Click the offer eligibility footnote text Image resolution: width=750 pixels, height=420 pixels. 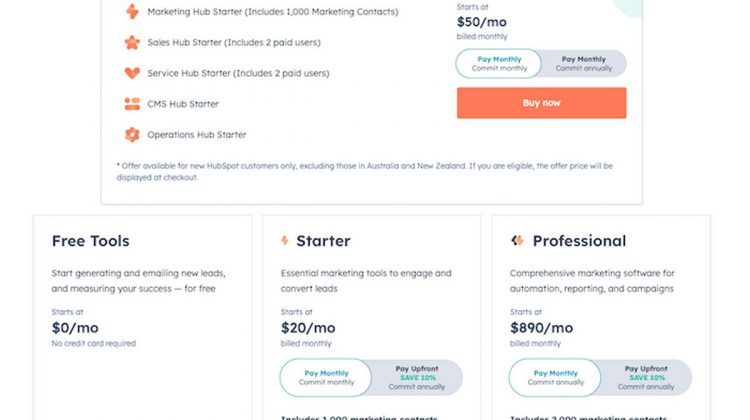click(364, 171)
